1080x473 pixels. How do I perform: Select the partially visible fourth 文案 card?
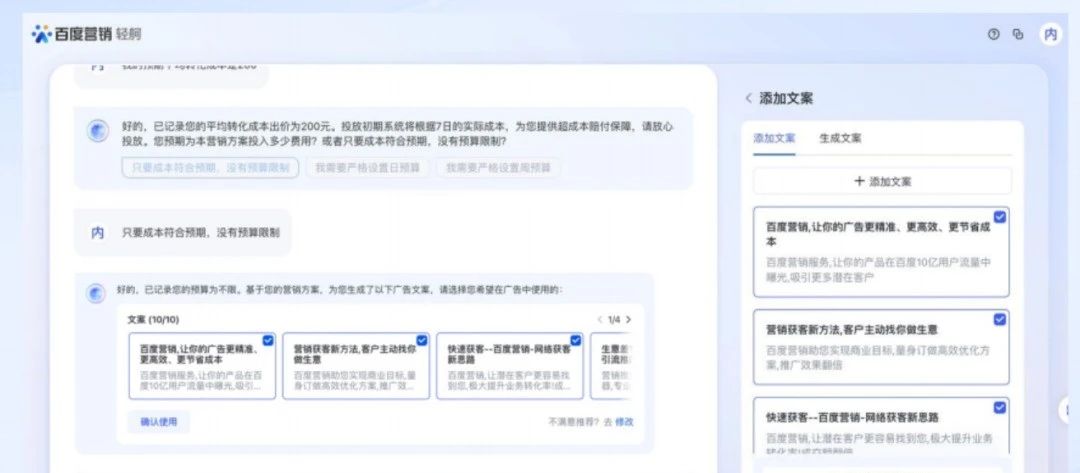coord(612,366)
